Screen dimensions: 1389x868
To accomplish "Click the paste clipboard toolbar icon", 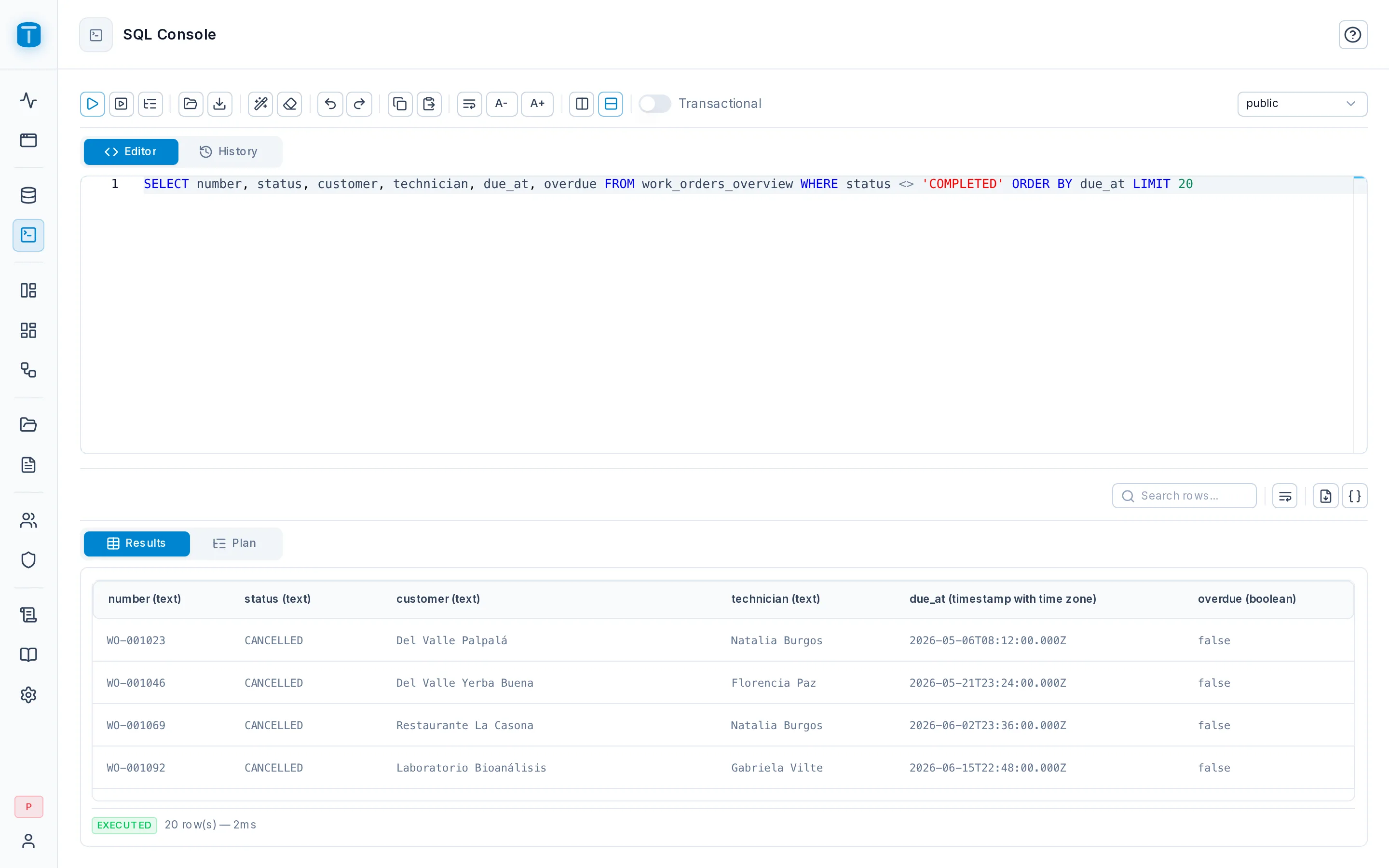I will click(x=429, y=104).
